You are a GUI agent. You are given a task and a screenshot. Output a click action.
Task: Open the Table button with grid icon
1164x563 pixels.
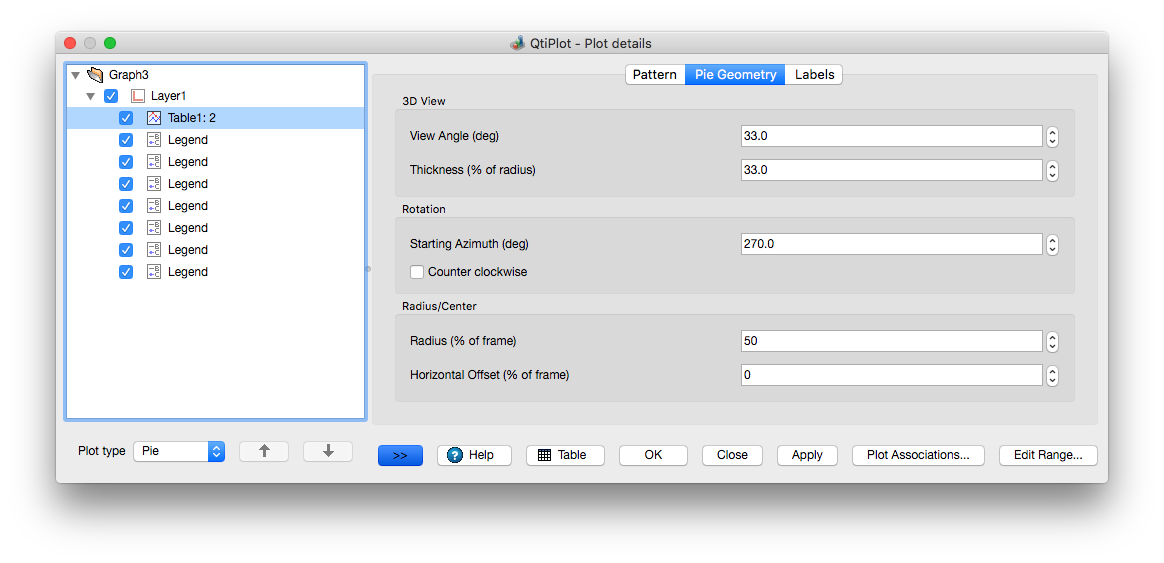pyautogui.click(x=562, y=455)
